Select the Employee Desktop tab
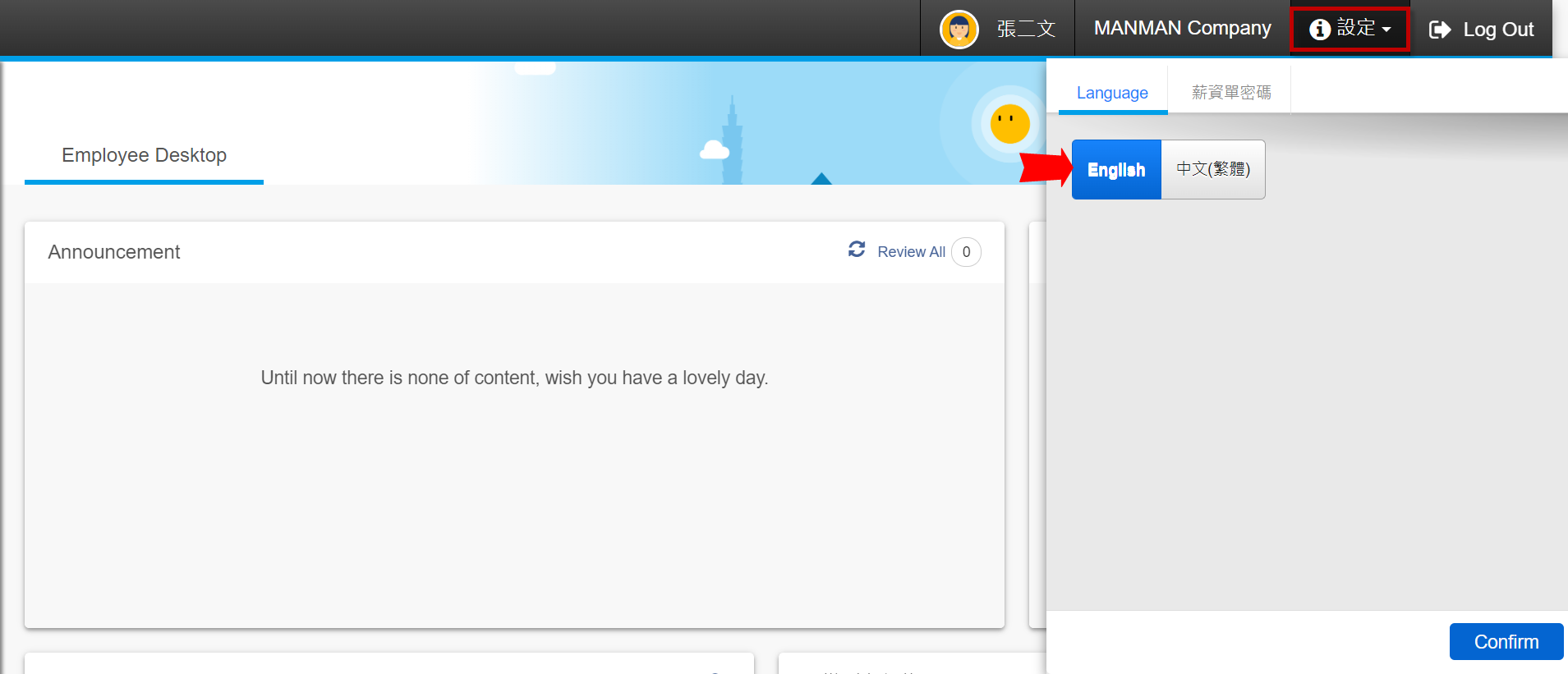Image resolution: width=1568 pixels, height=674 pixels. click(x=144, y=155)
